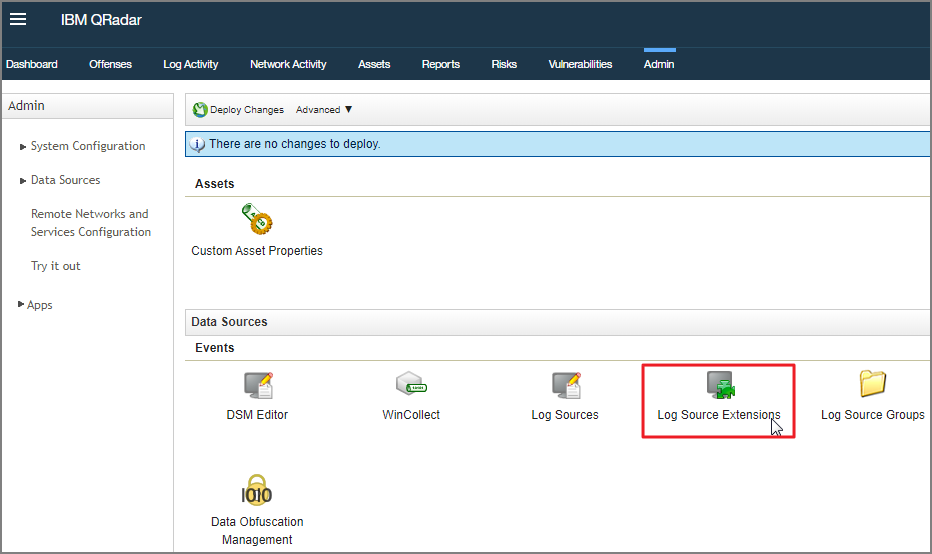Viewport: 932px width, 554px height.
Task: Open Custom Asset Properties icon
Action: 257,219
